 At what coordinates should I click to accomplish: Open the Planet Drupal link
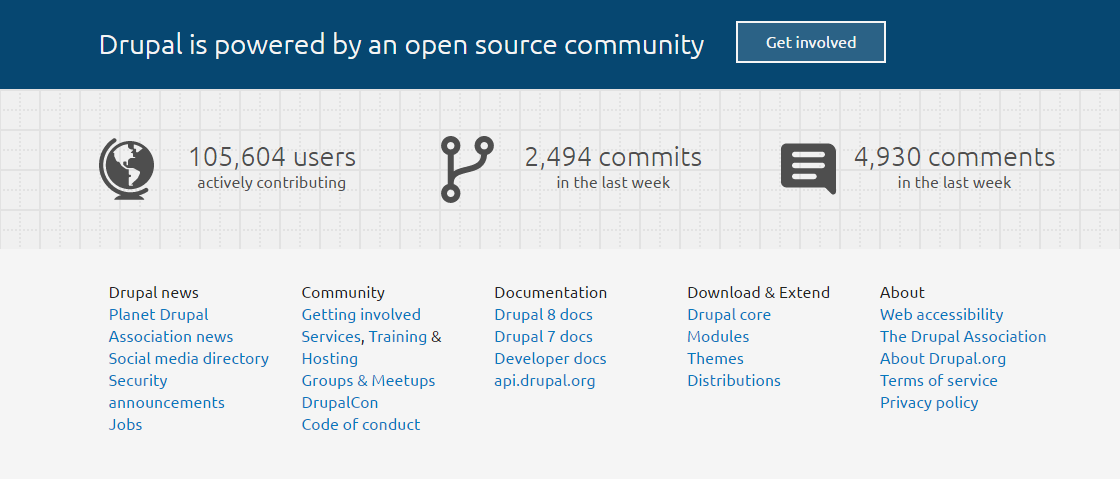[x=159, y=315]
